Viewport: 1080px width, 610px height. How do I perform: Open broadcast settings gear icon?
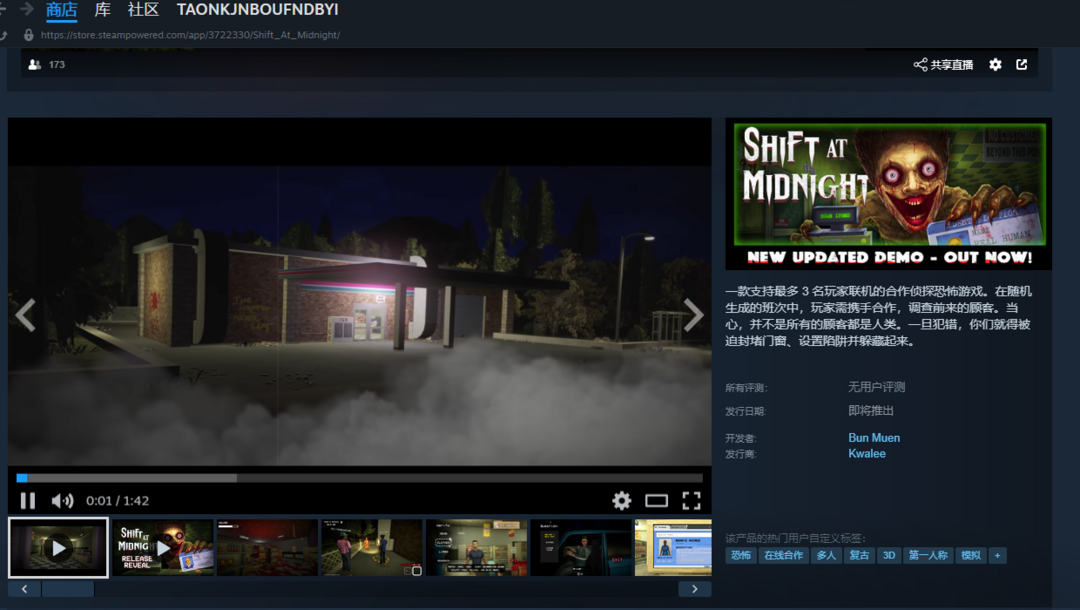click(995, 65)
